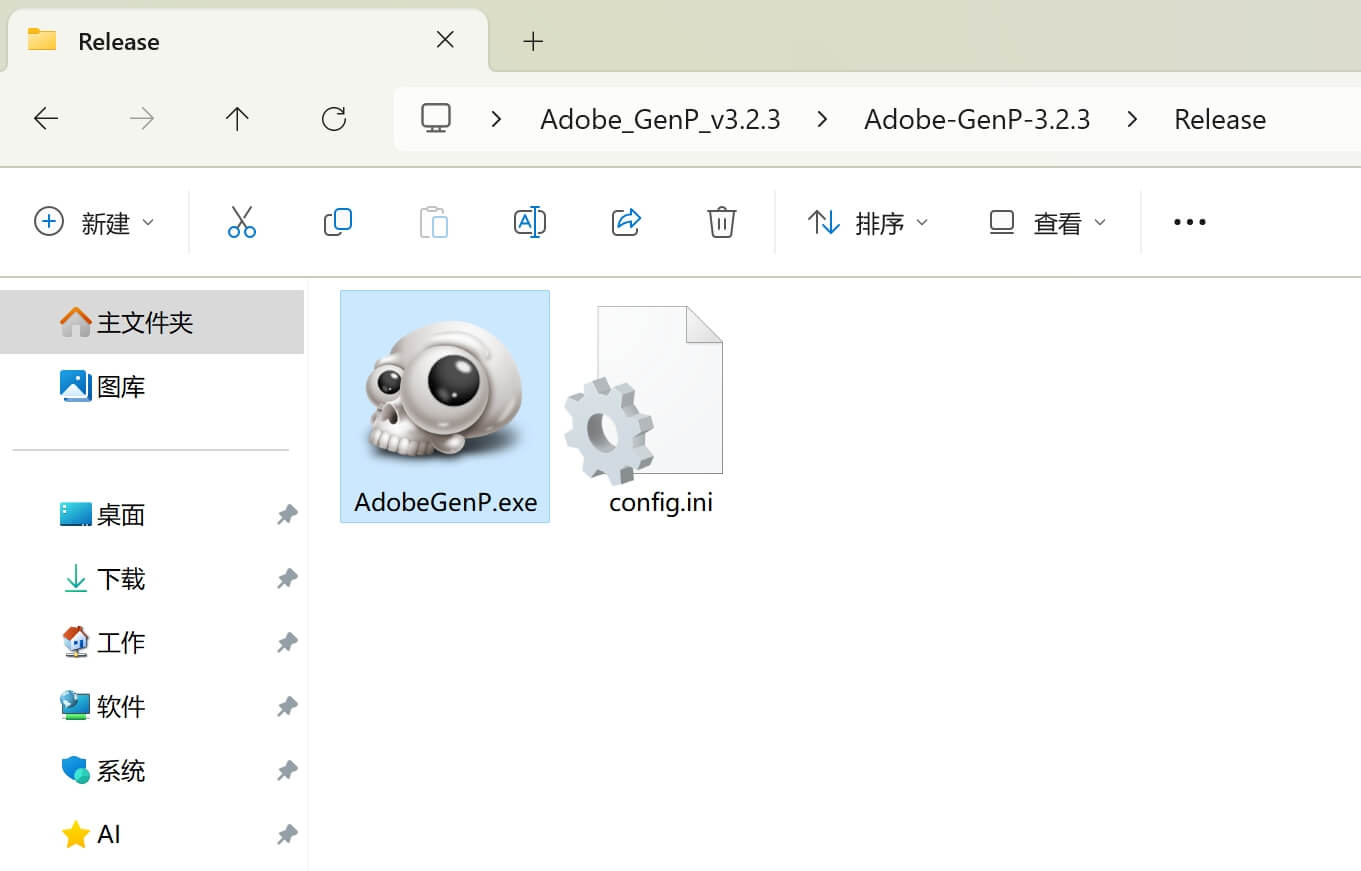Image resolution: width=1361 pixels, height=871 pixels.
Task: Go forward with the right arrow
Action: pos(142,119)
